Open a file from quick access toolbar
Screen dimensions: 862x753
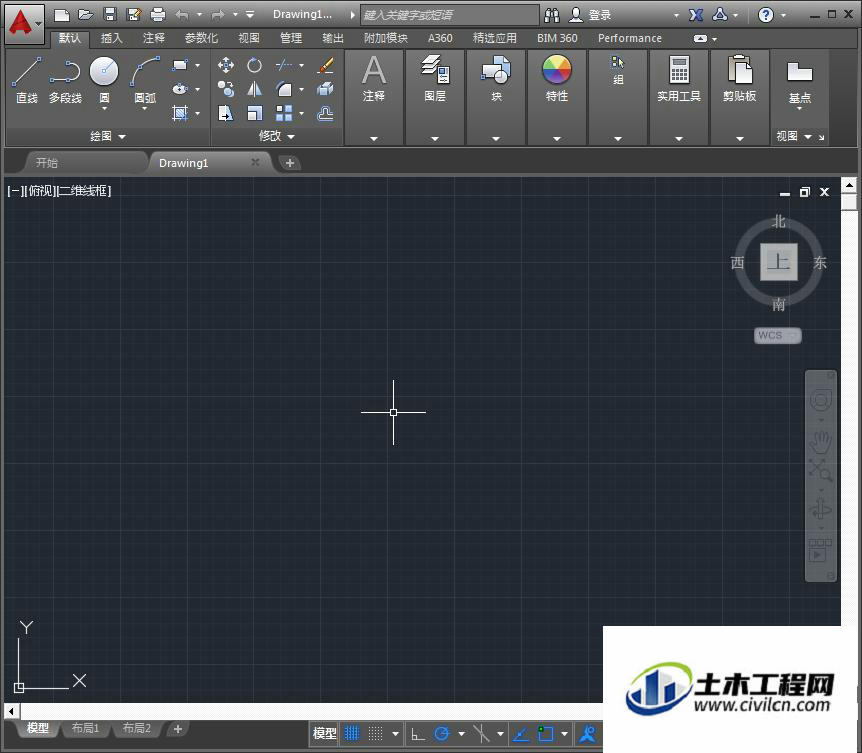pyautogui.click(x=85, y=15)
